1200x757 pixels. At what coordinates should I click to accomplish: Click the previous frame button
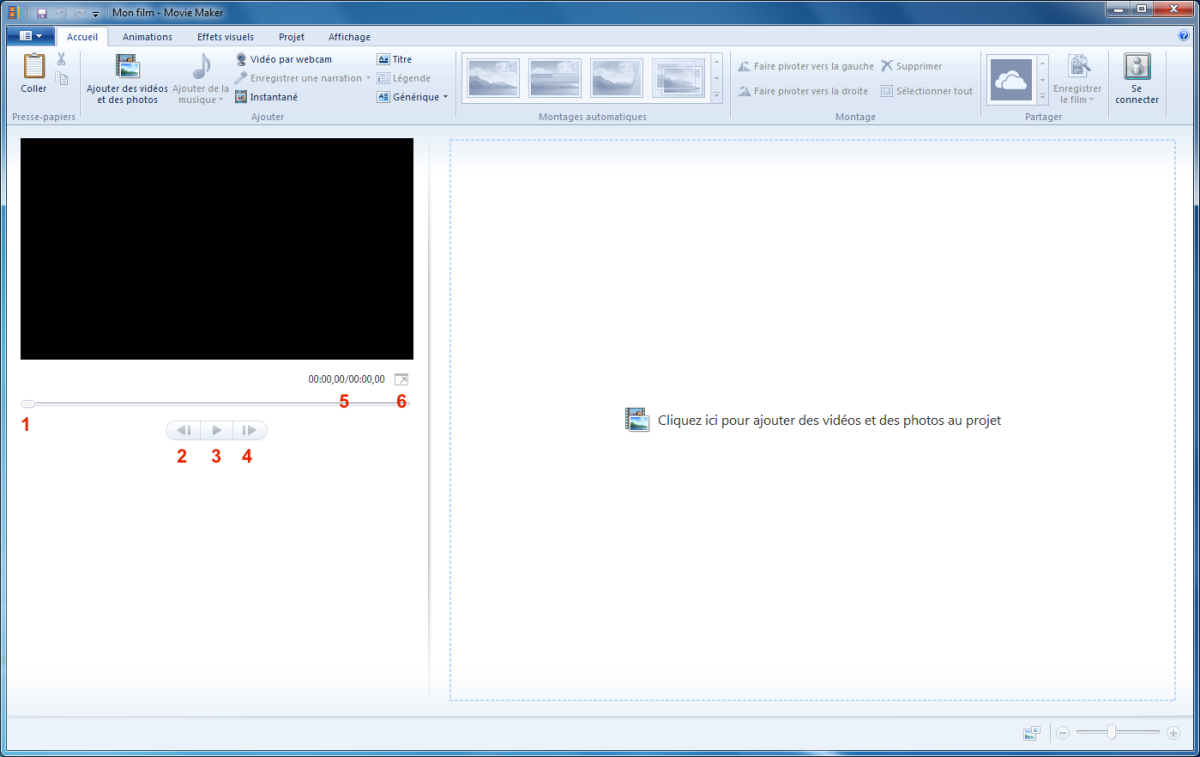pos(184,430)
